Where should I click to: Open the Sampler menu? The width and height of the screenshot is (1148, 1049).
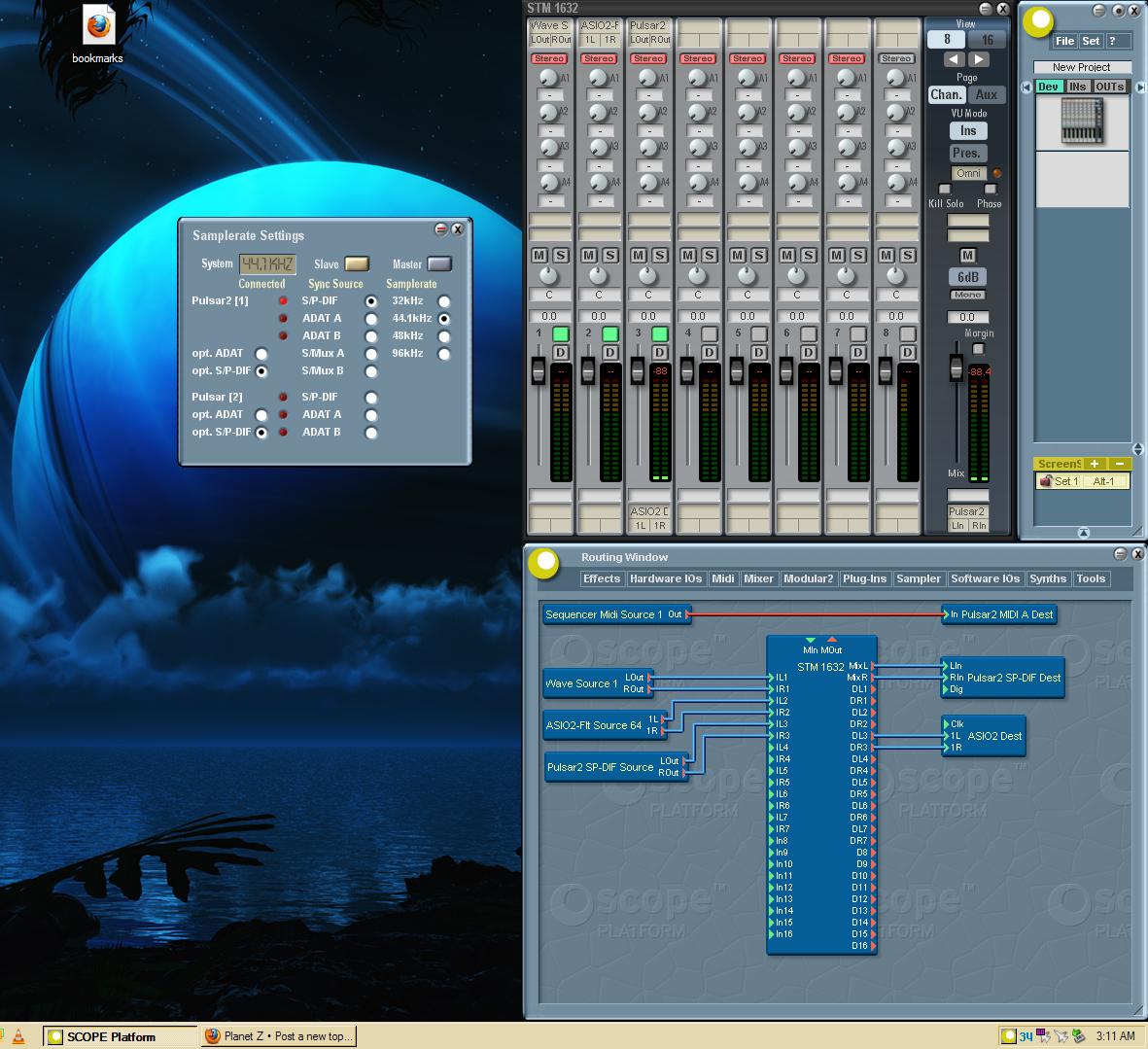918,579
